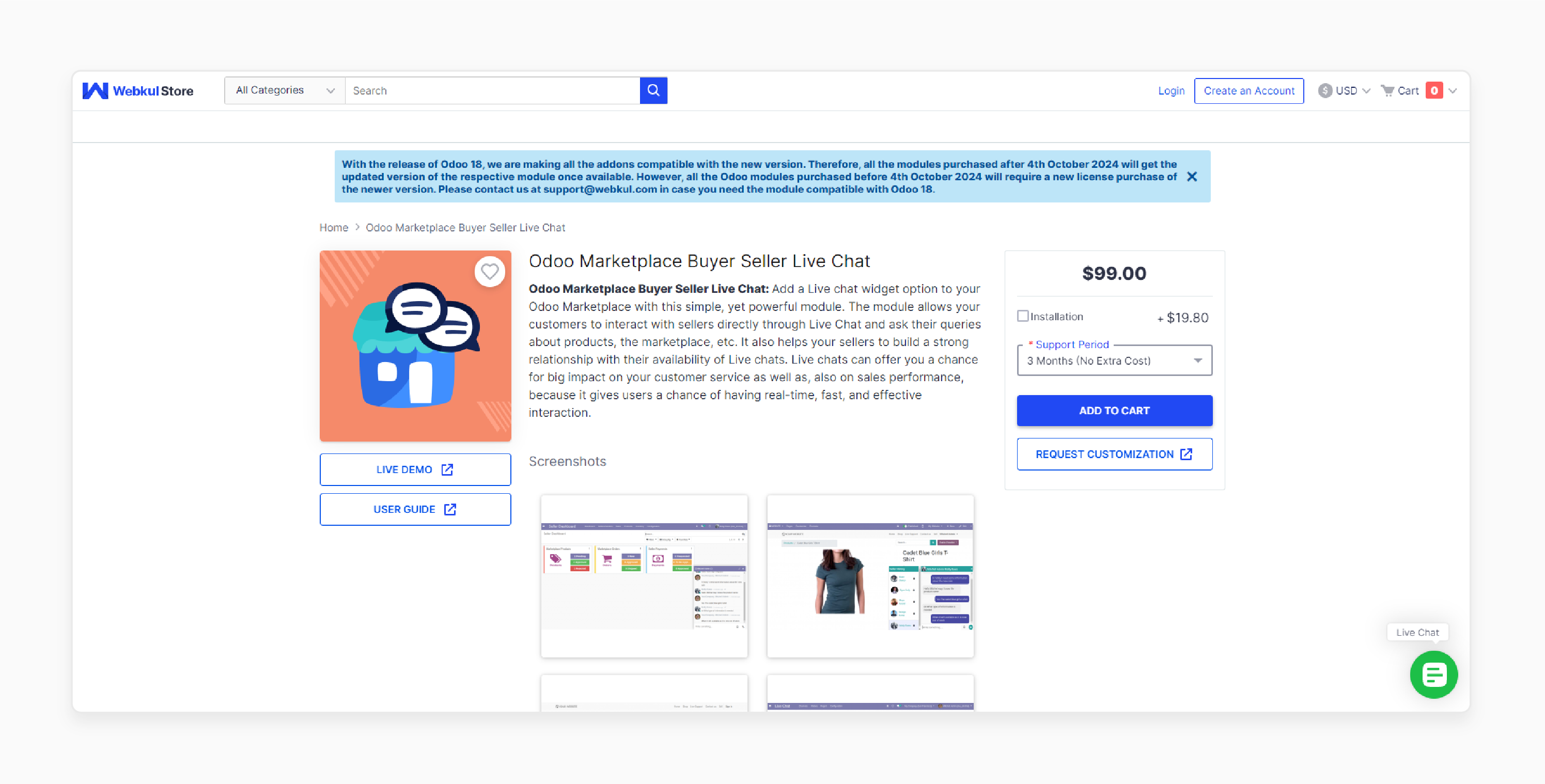Click inside the Search input field
This screenshot has height=784, width=1545.
[x=492, y=90]
